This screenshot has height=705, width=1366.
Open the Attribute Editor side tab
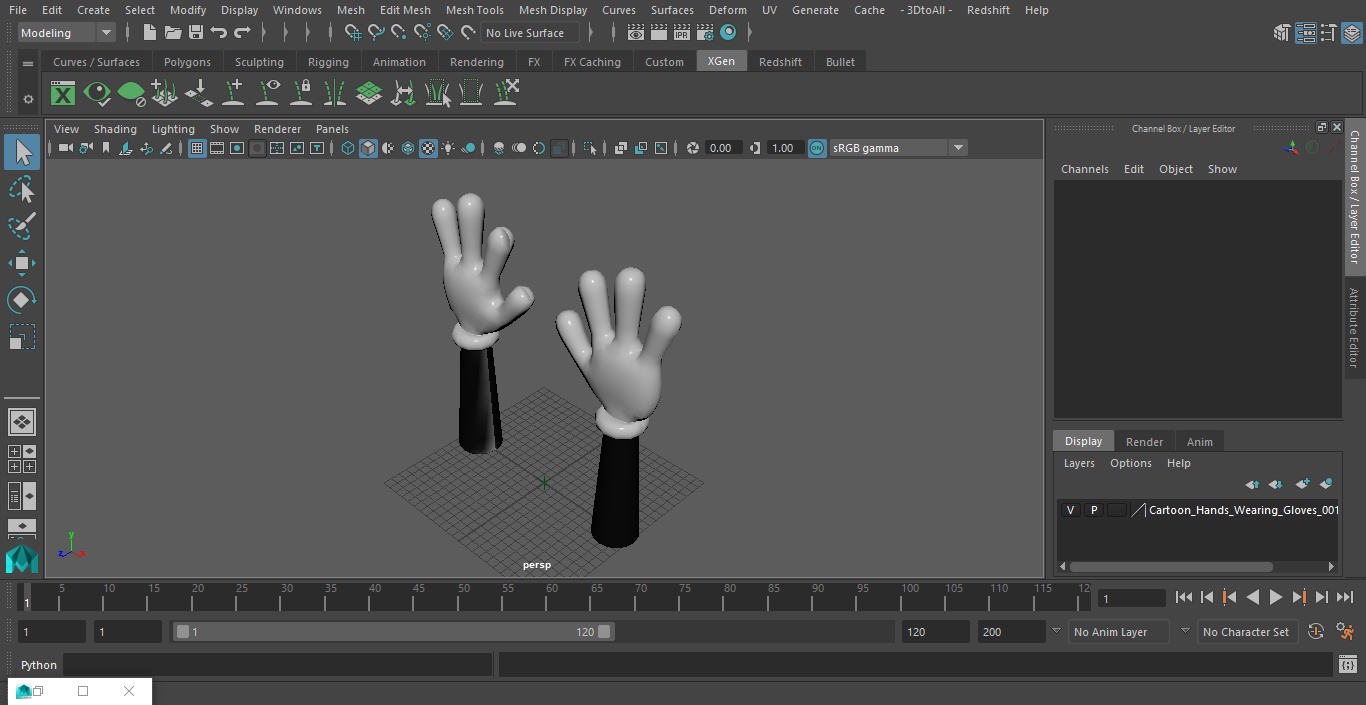[1354, 328]
